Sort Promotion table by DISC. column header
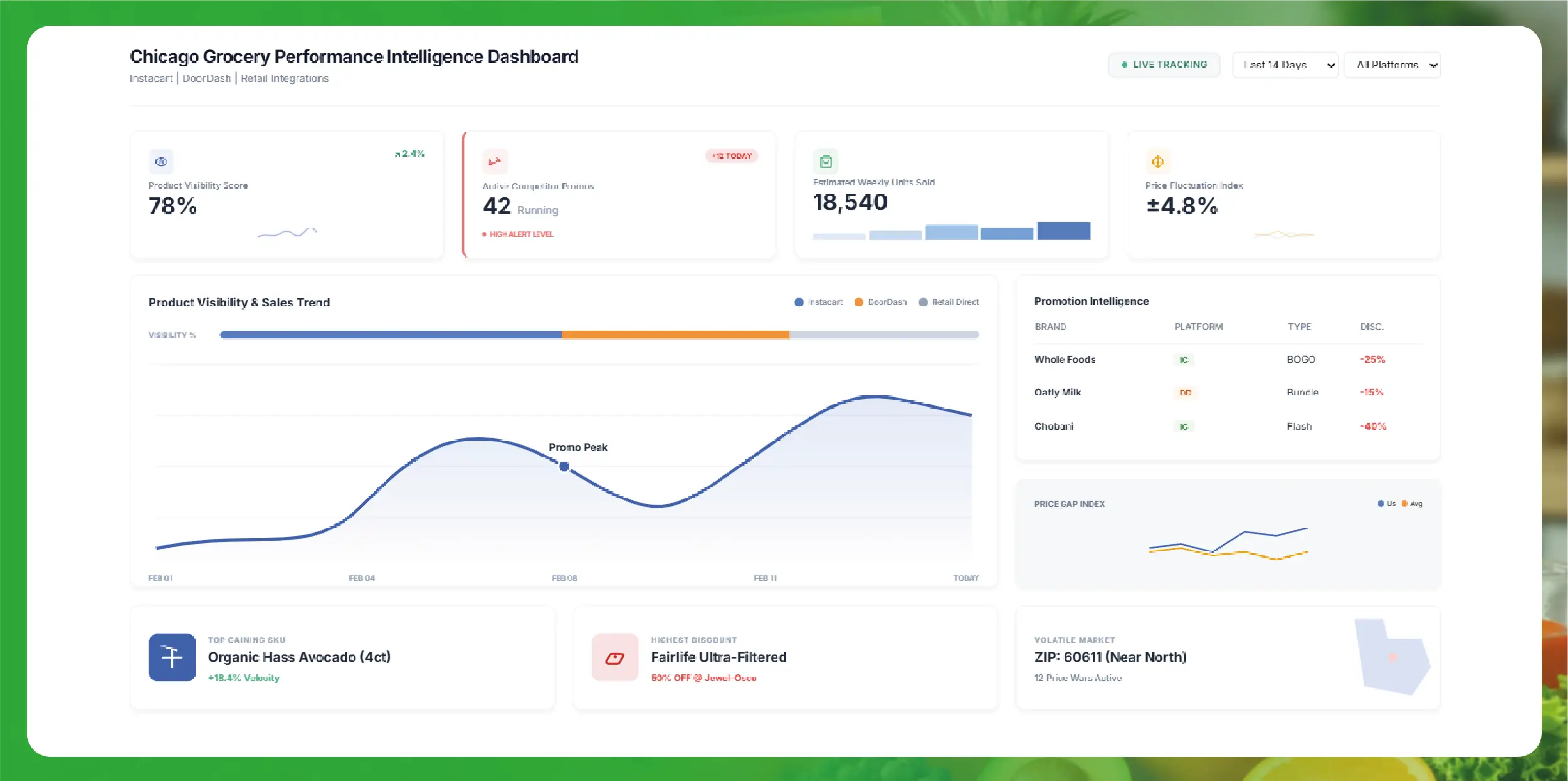Viewport: 1568px width, 782px height. 1371,326
